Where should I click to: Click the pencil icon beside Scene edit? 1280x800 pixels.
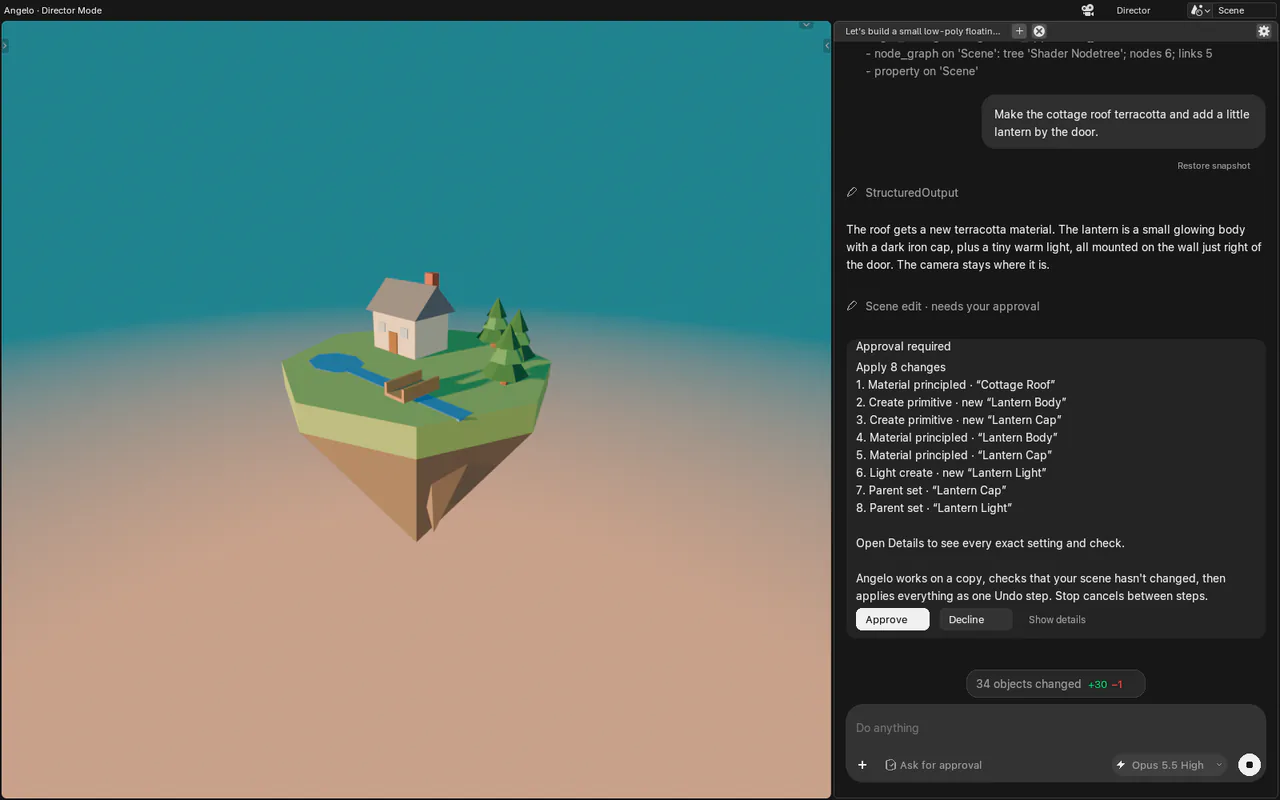pyautogui.click(x=852, y=306)
